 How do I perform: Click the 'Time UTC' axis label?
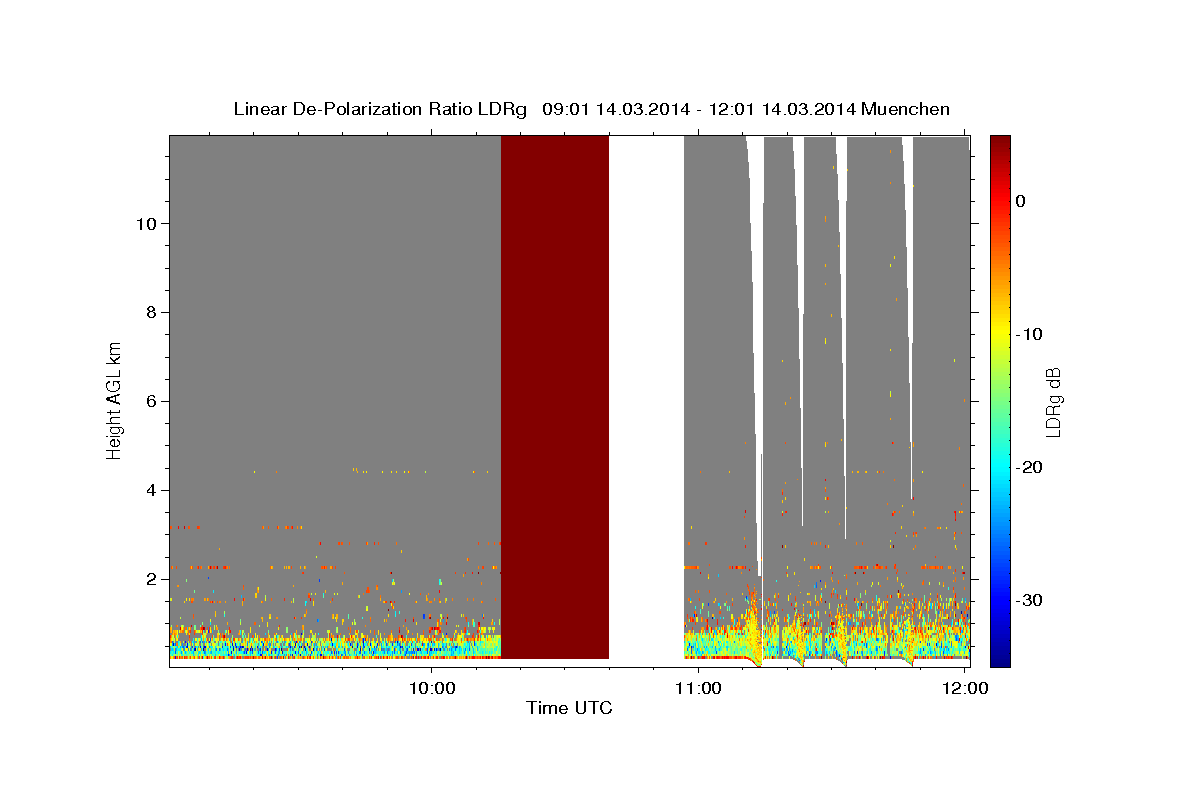point(569,709)
